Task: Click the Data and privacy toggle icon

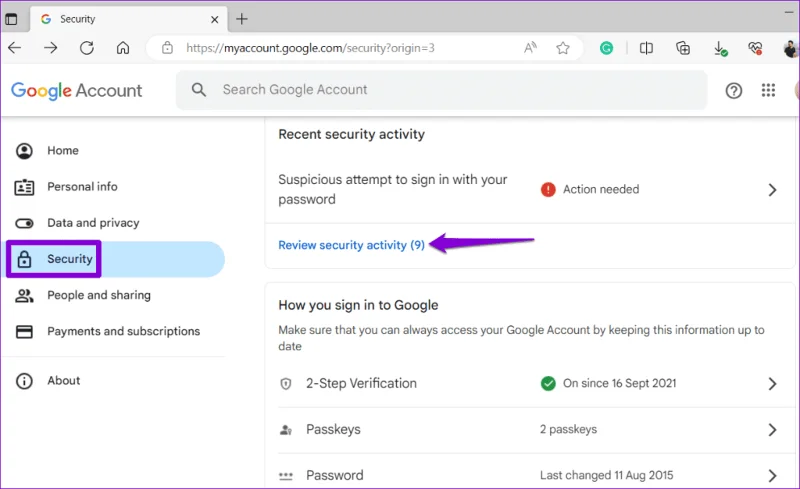Action: click(24, 224)
